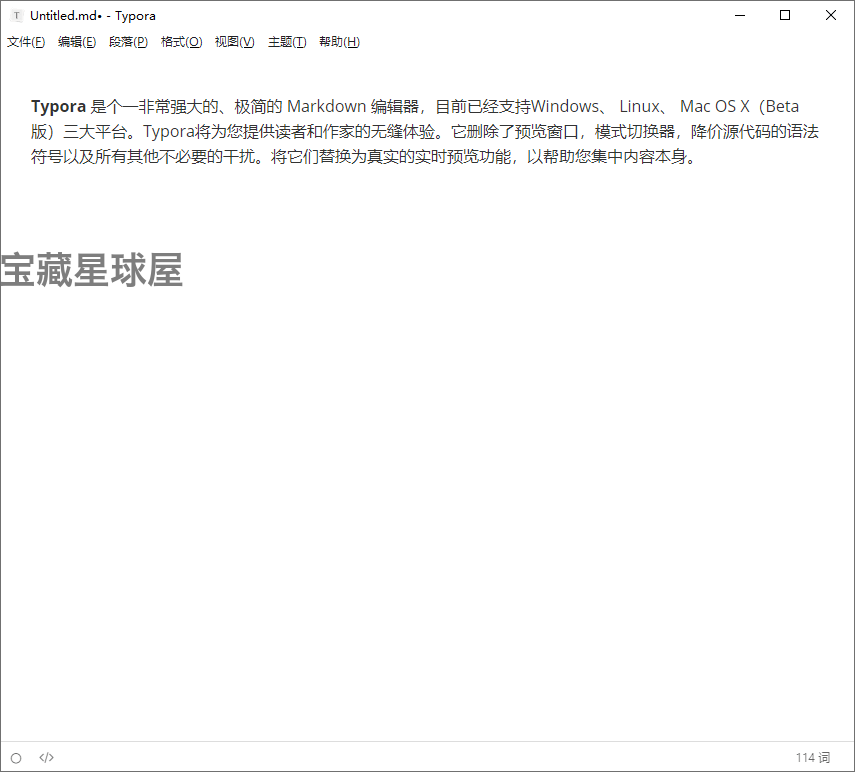Click the text Mac OS X in paragraph
The image size is (855, 772).
click(714, 106)
